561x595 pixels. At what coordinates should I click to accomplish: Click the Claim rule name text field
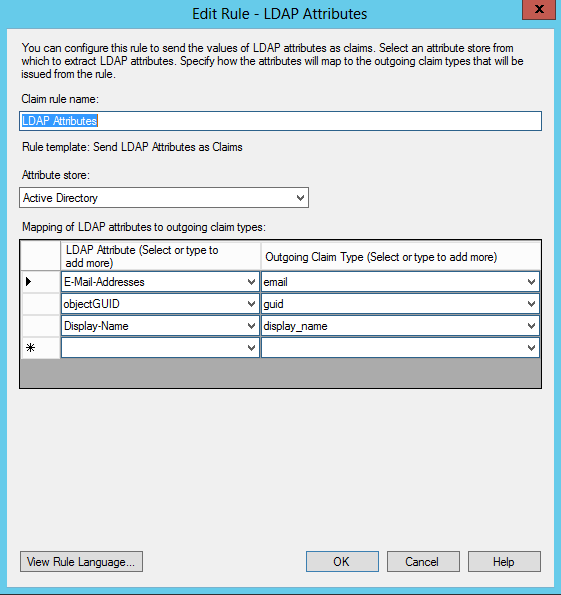pyautogui.click(x=280, y=121)
